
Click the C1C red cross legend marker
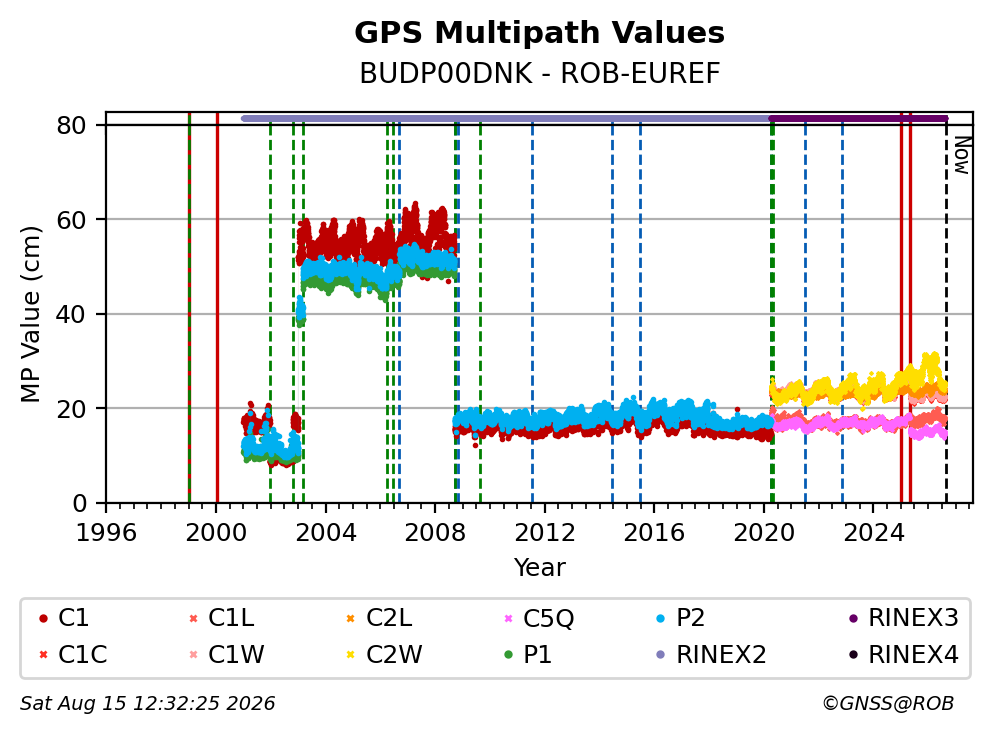click(x=43, y=654)
